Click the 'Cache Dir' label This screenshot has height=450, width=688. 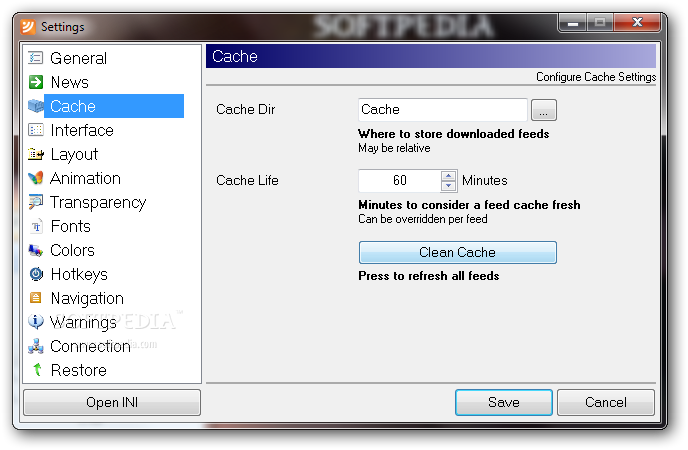[x=245, y=110]
